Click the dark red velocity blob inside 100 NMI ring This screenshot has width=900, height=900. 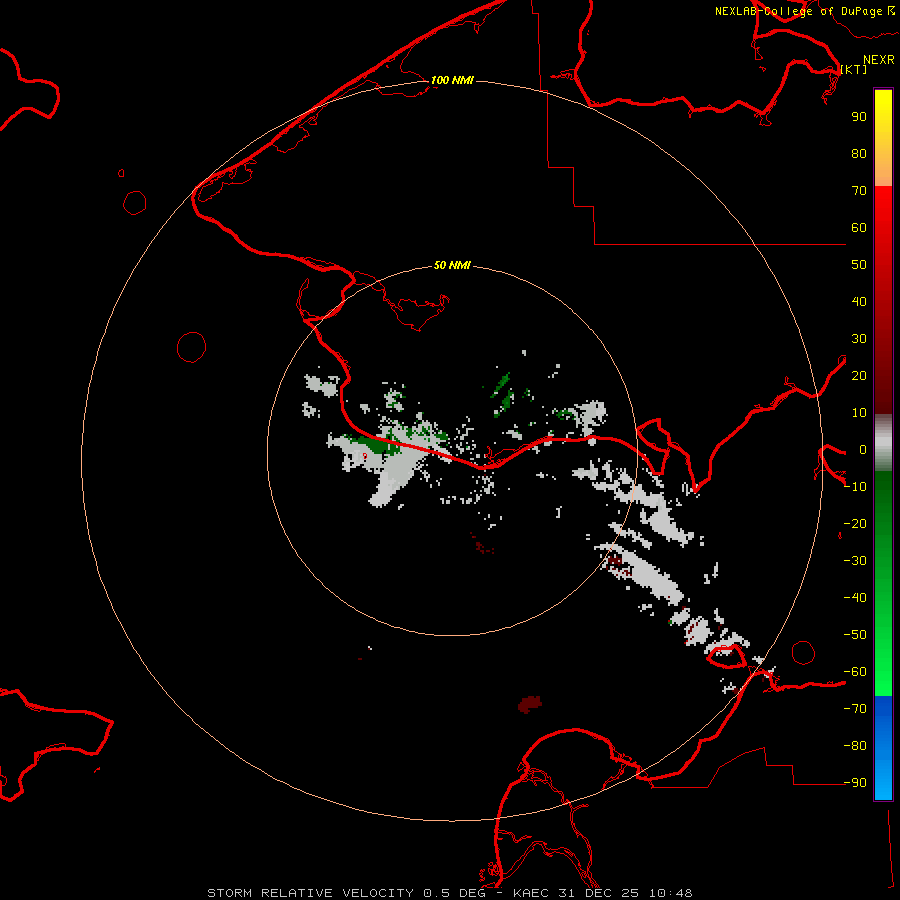530,704
